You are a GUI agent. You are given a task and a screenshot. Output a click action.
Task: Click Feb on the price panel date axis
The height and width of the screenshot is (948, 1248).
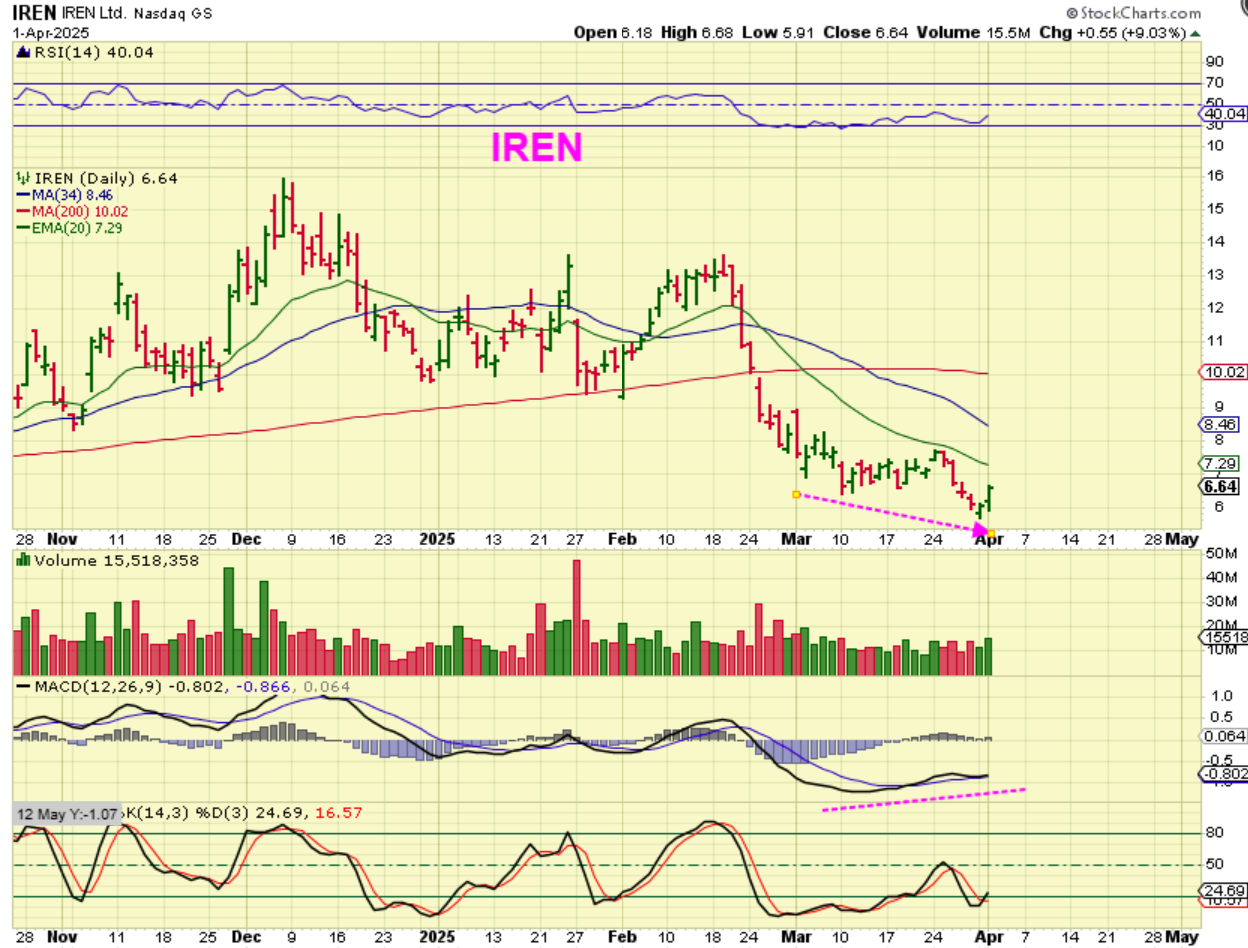[x=623, y=538]
